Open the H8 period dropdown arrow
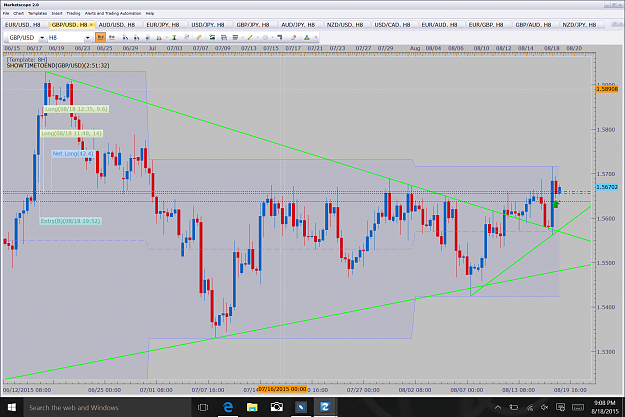This screenshot has height=417, width=625. (87, 38)
